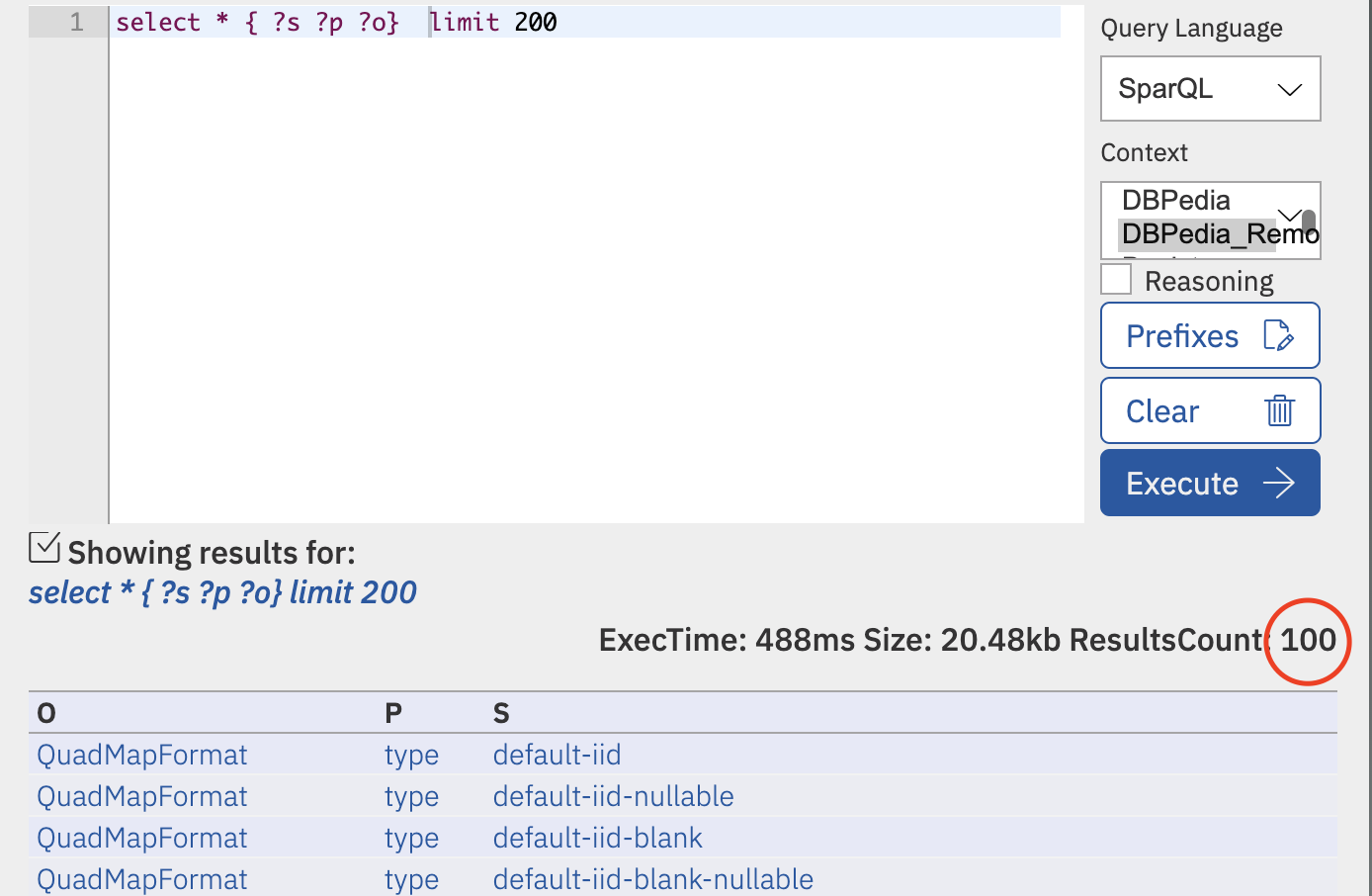Click the query text under Showing results for

click(222, 591)
